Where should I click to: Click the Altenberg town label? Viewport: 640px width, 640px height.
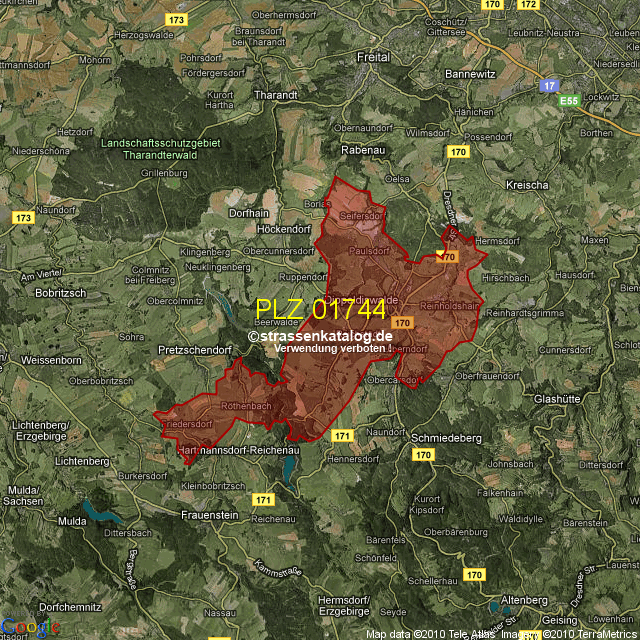524,599
